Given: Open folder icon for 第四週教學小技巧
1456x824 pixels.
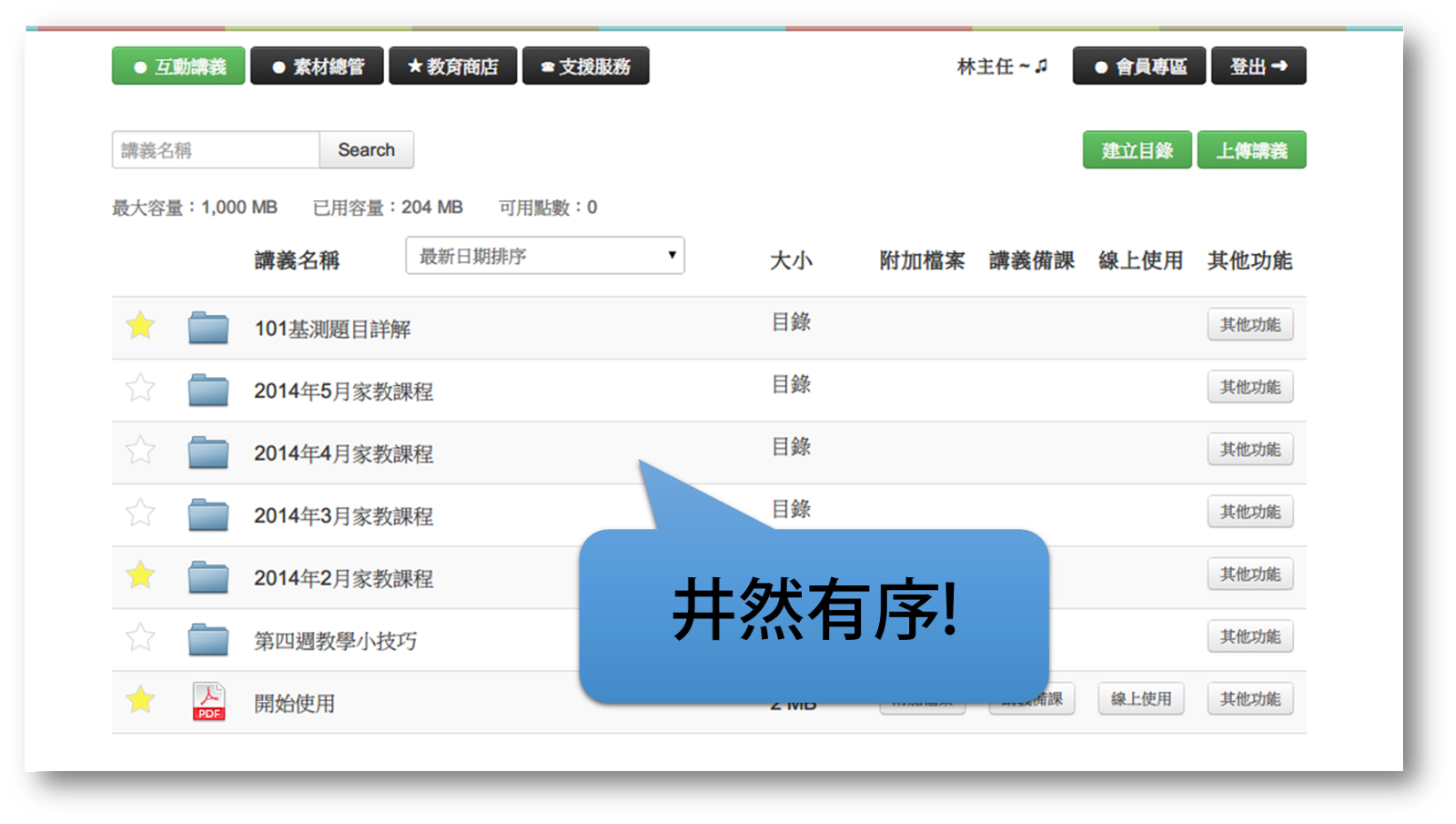Looking at the screenshot, I should (208, 639).
